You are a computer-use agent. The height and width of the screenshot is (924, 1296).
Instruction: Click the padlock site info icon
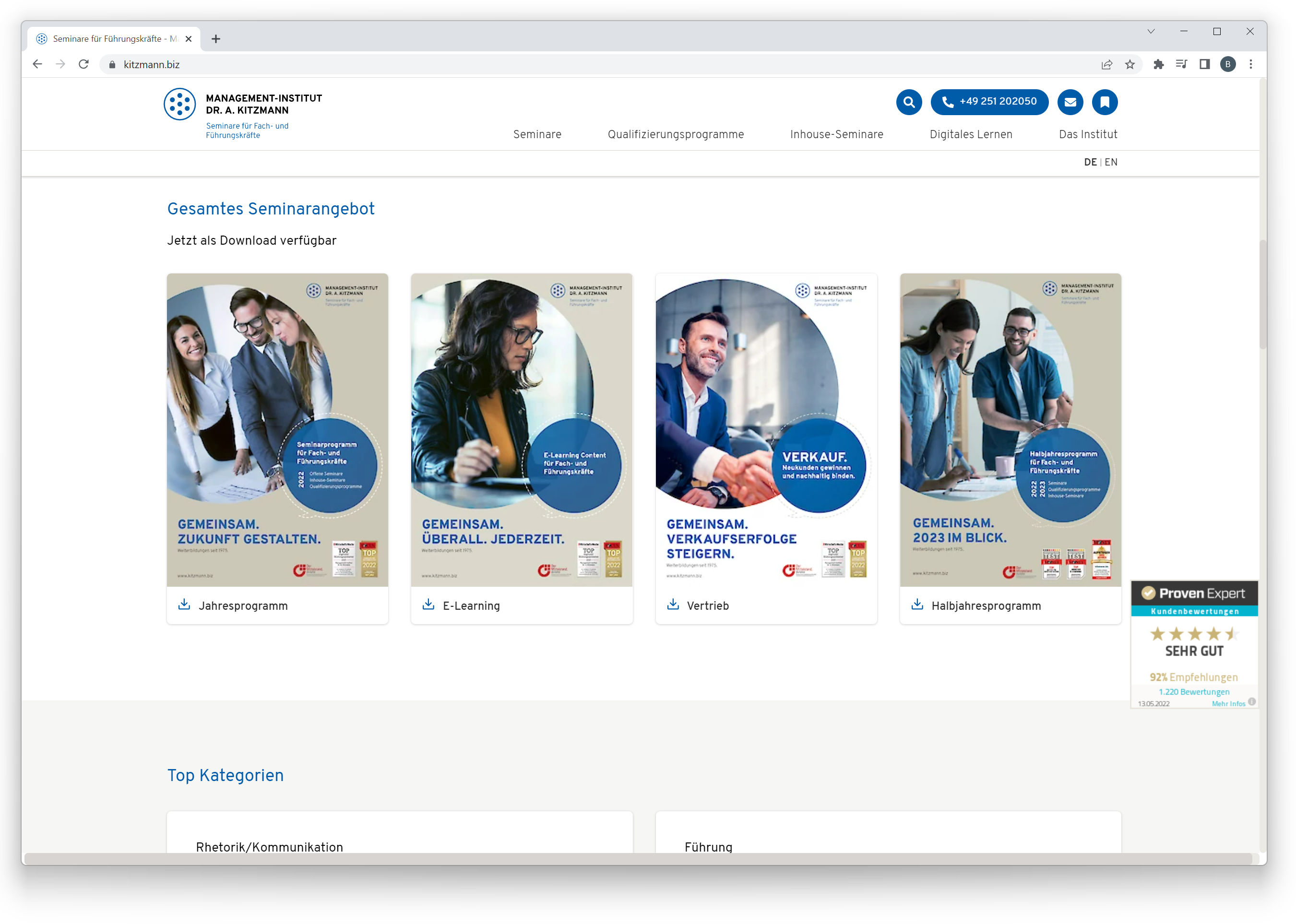[x=112, y=65]
